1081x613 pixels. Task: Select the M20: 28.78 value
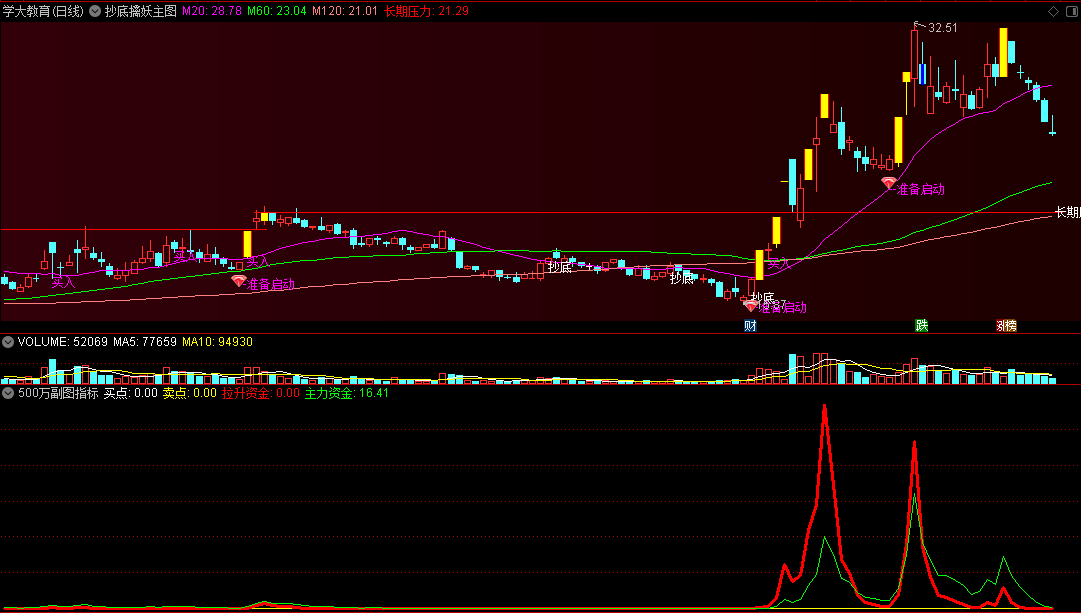[212, 11]
